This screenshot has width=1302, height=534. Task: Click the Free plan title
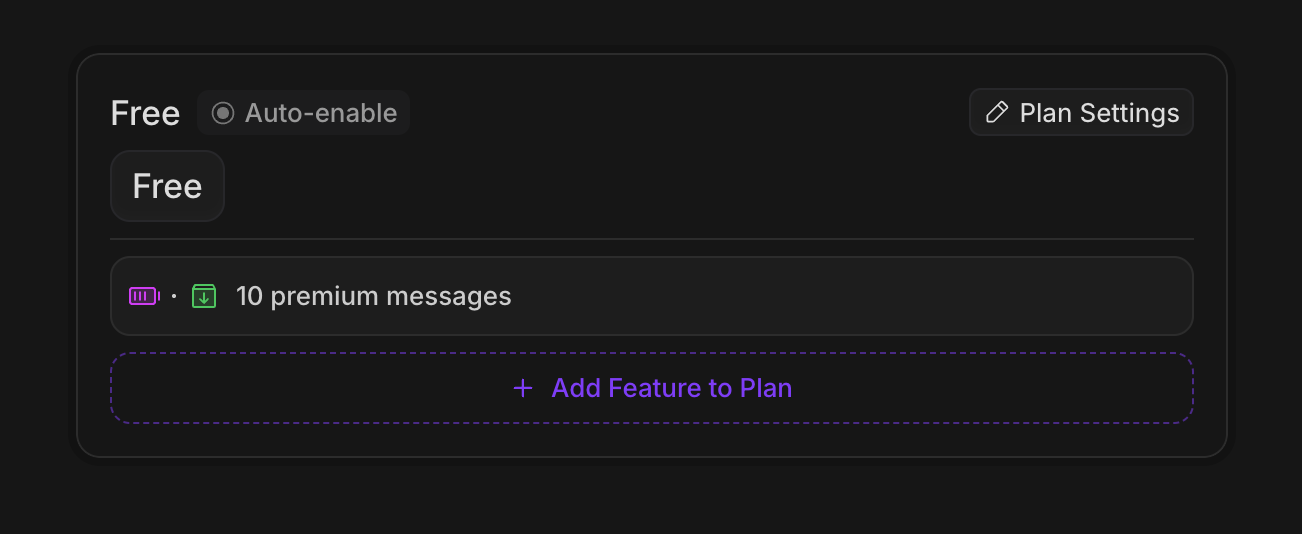click(145, 114)
